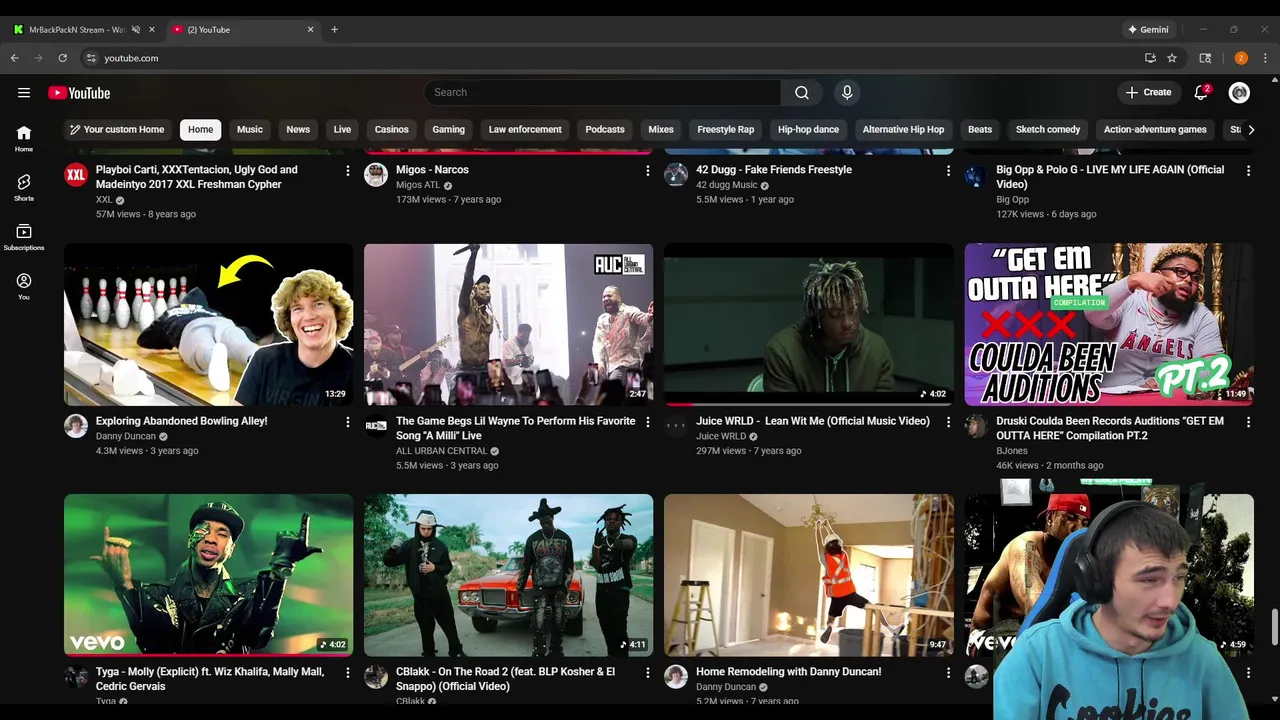
Task: Open the XXL channel avatar
Action: click(x=76, y=176)
